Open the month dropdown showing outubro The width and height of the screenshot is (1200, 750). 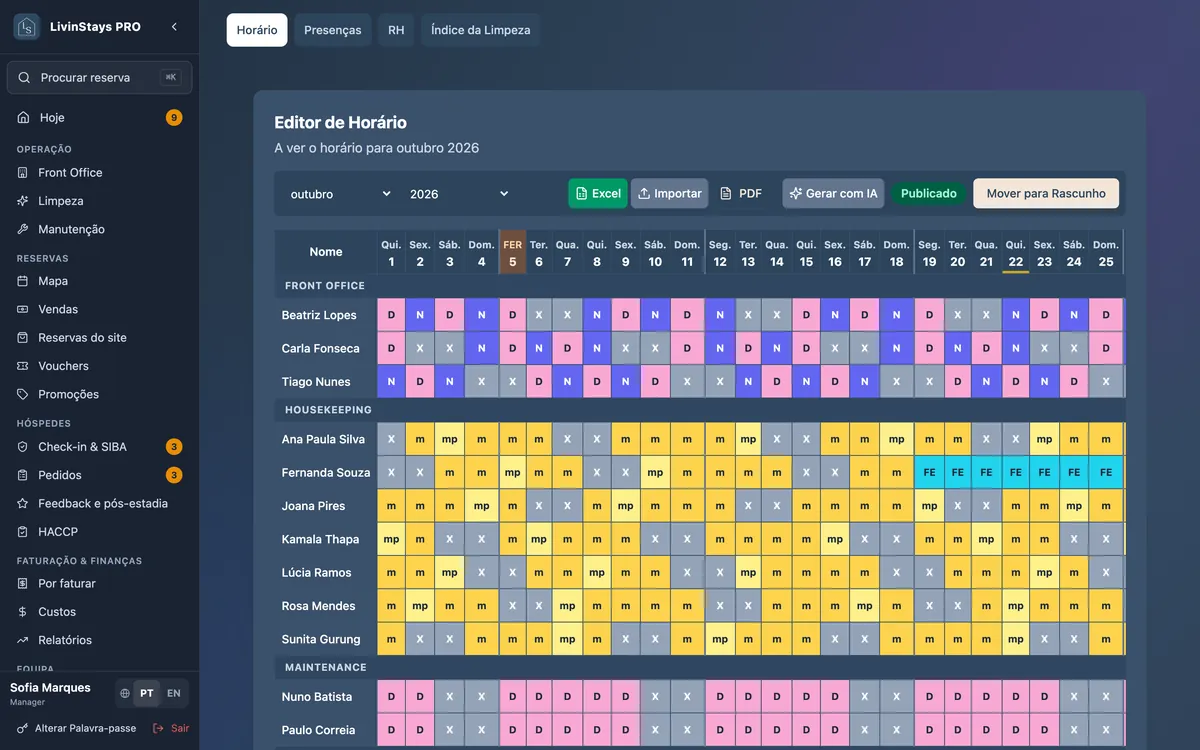340,194
